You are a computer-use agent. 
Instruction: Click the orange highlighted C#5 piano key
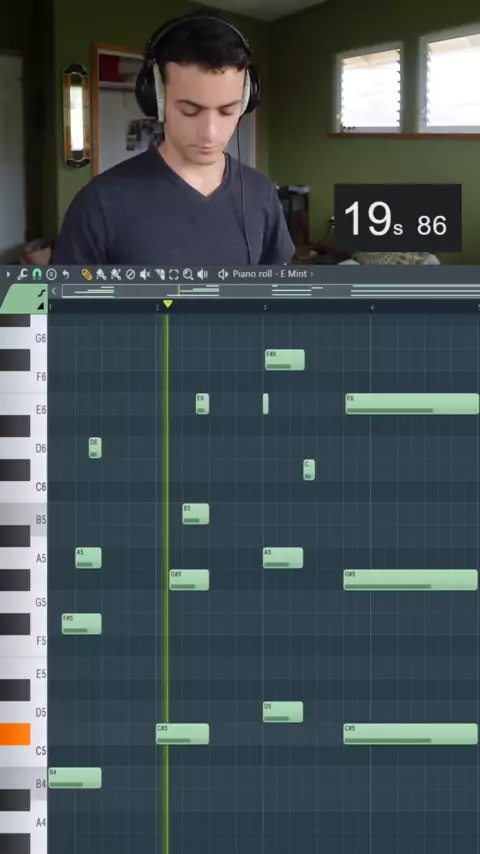click(15, 734)
